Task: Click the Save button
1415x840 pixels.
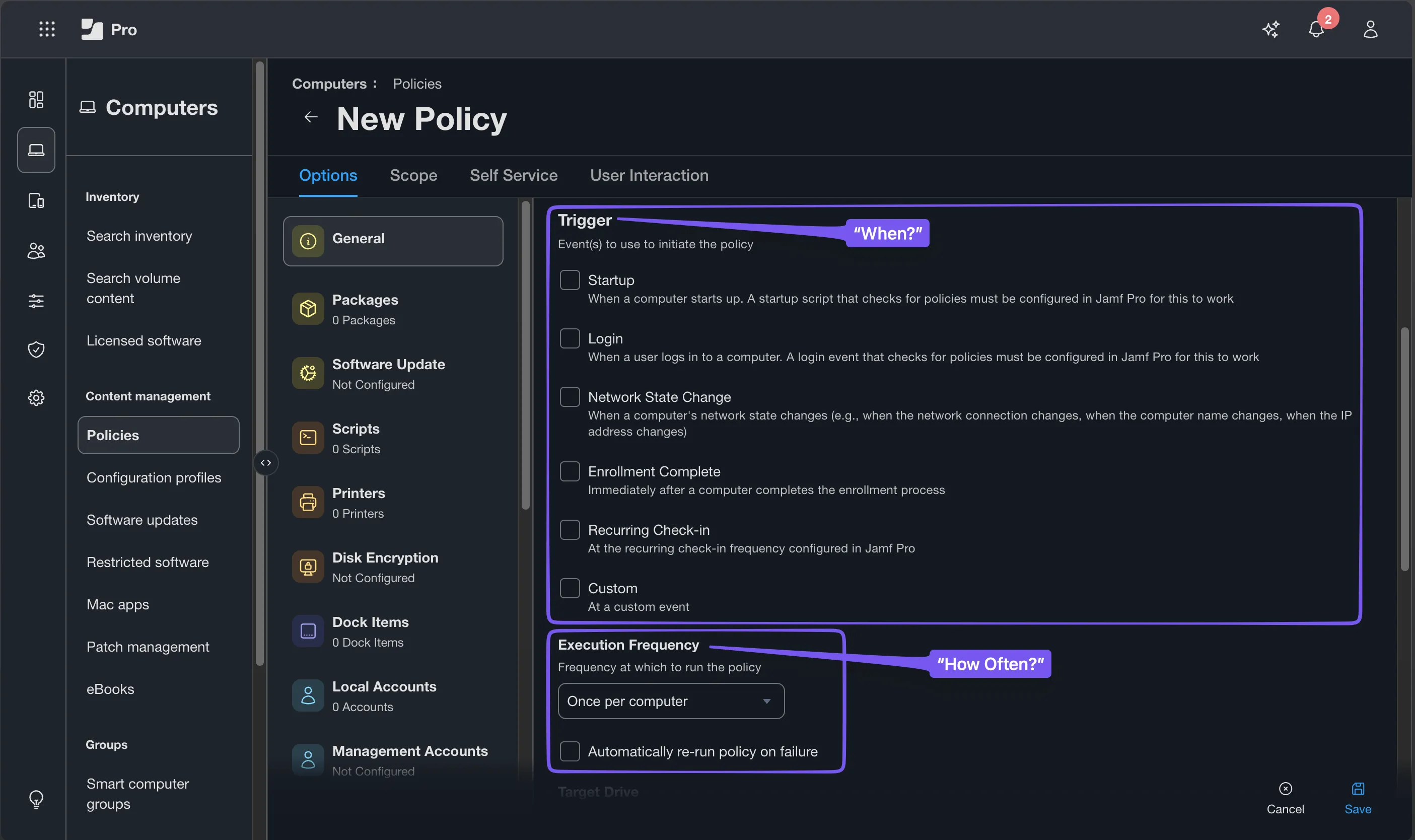Action: click(x=1358, y=799)
